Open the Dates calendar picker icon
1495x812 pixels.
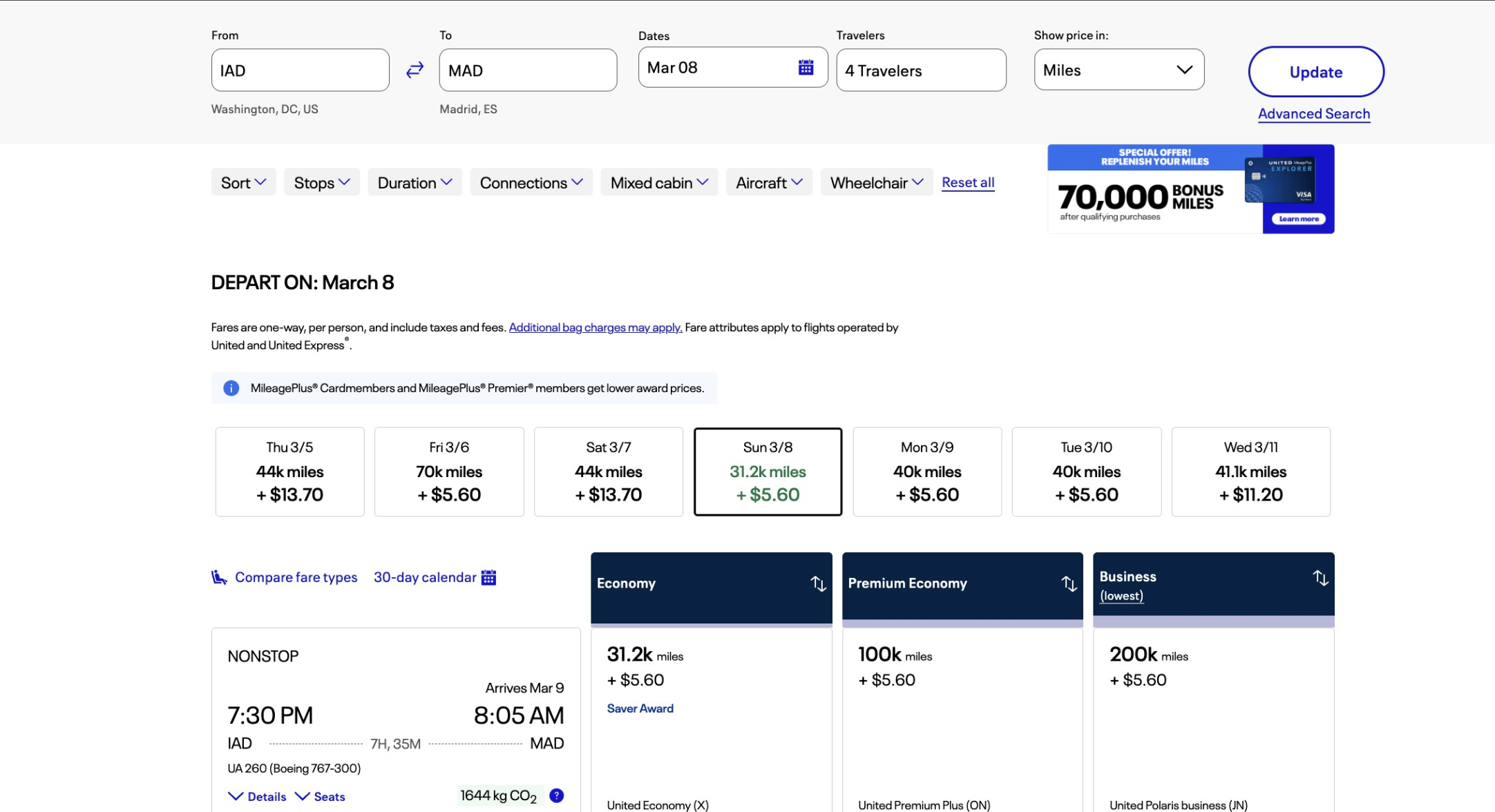[x=806, y=68]
